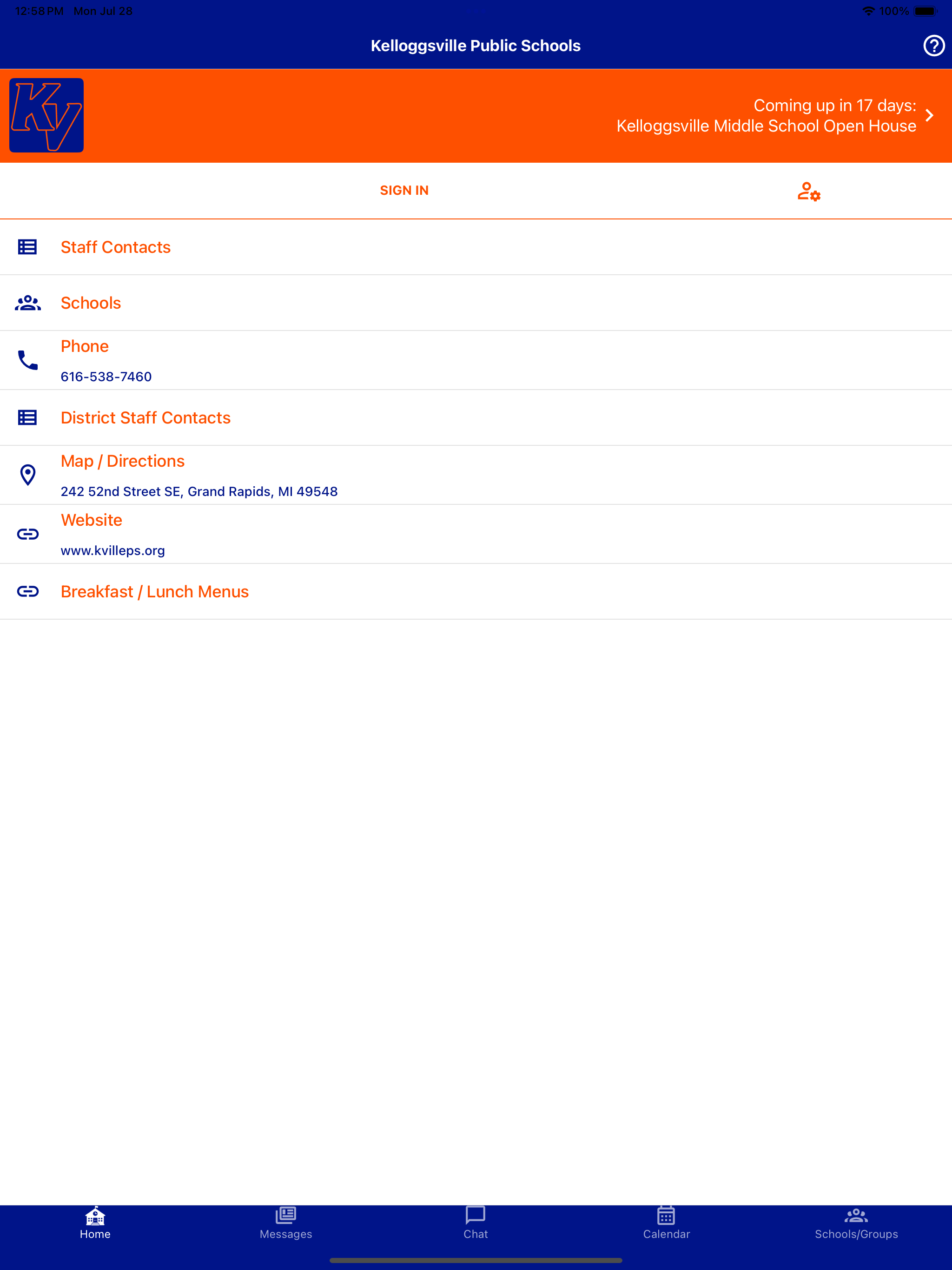952x1270 pixels.
Task: Tap the Kelloggsville Public Schools title
Action: [x=476, y=46]
